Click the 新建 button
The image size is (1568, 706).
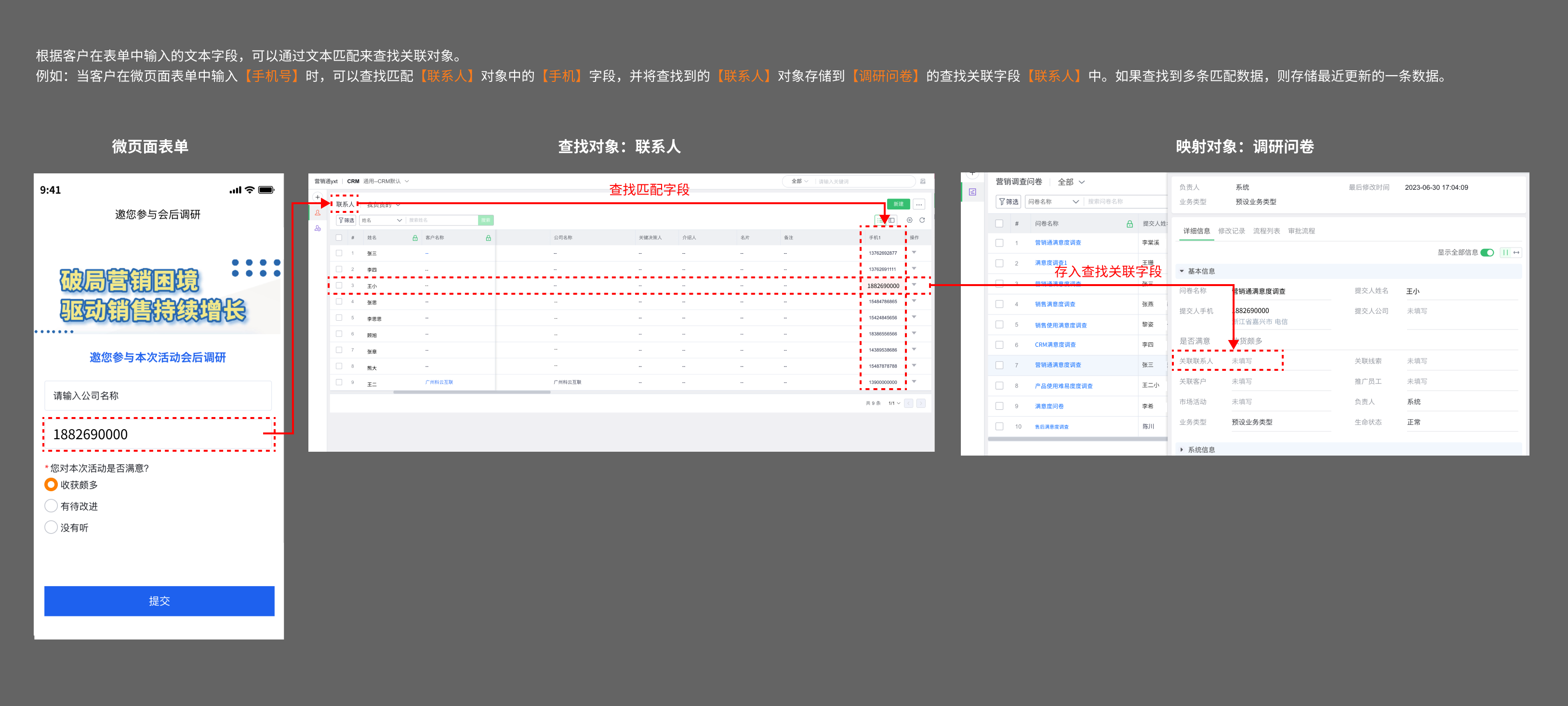(899, 204)
